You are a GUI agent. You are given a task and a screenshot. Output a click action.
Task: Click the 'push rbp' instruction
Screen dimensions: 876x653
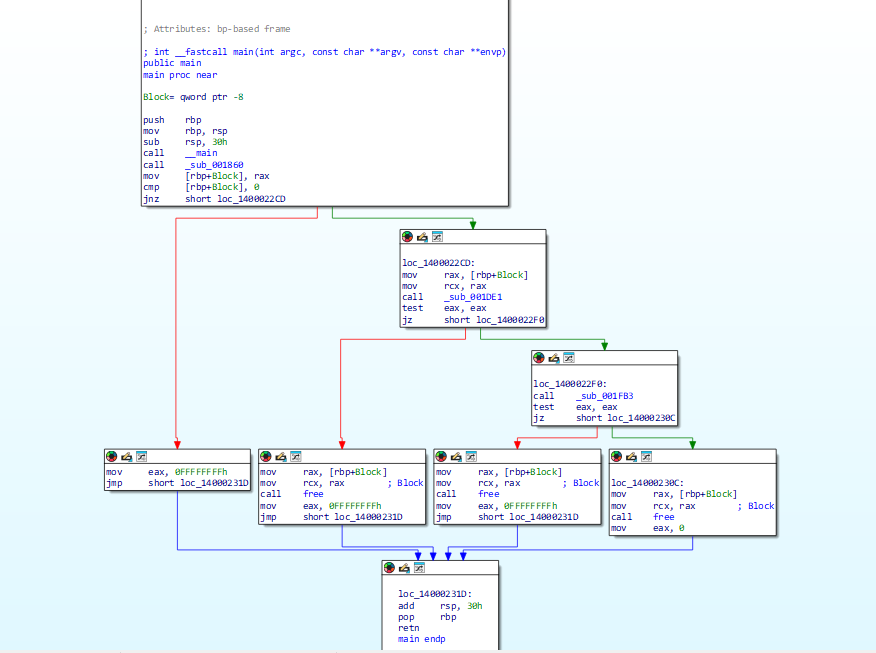point(172,120)
